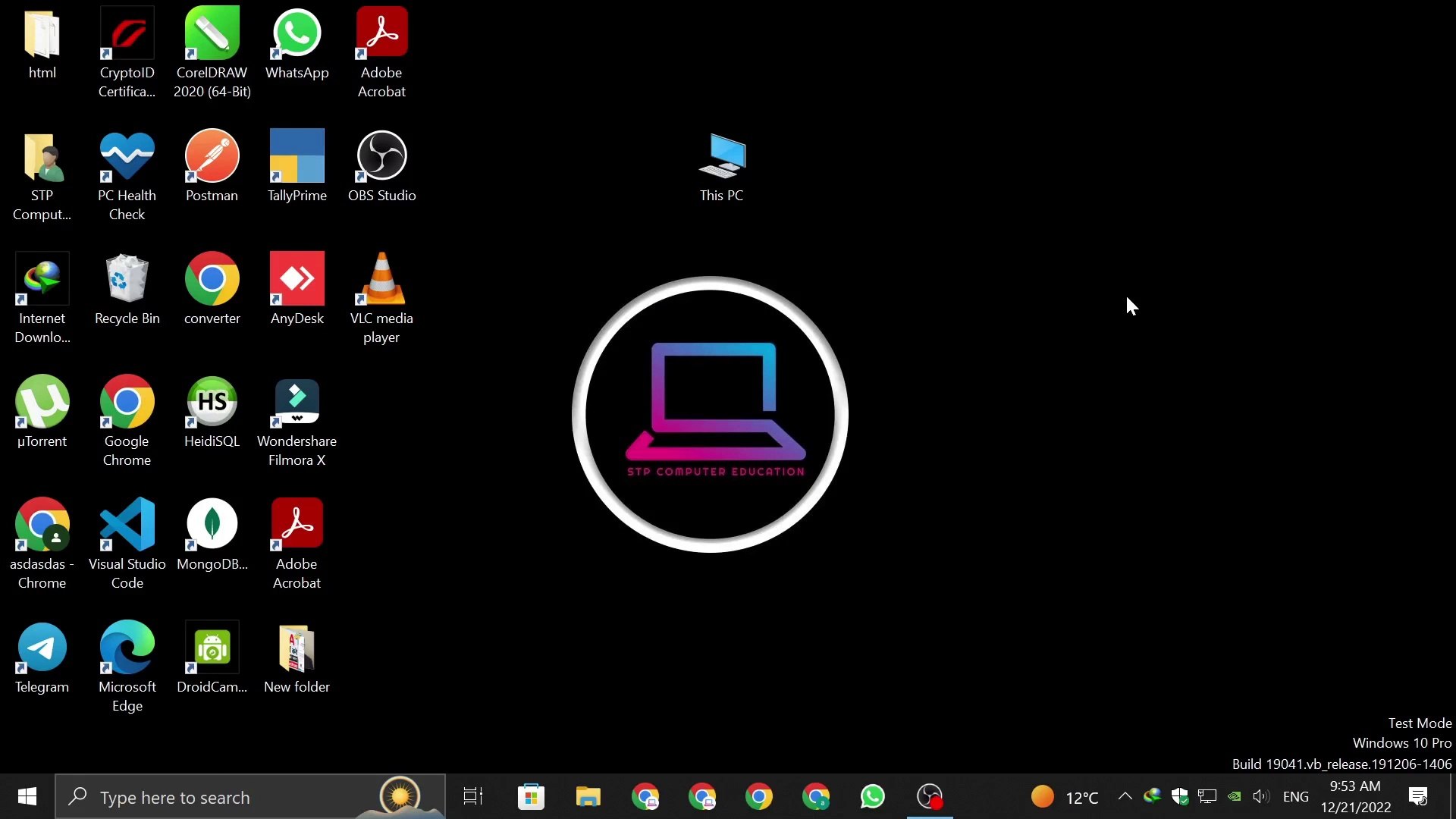Open the clock and date flyout
The width and height of the screenshot is (1456, 819).
tap(1355, 796)
